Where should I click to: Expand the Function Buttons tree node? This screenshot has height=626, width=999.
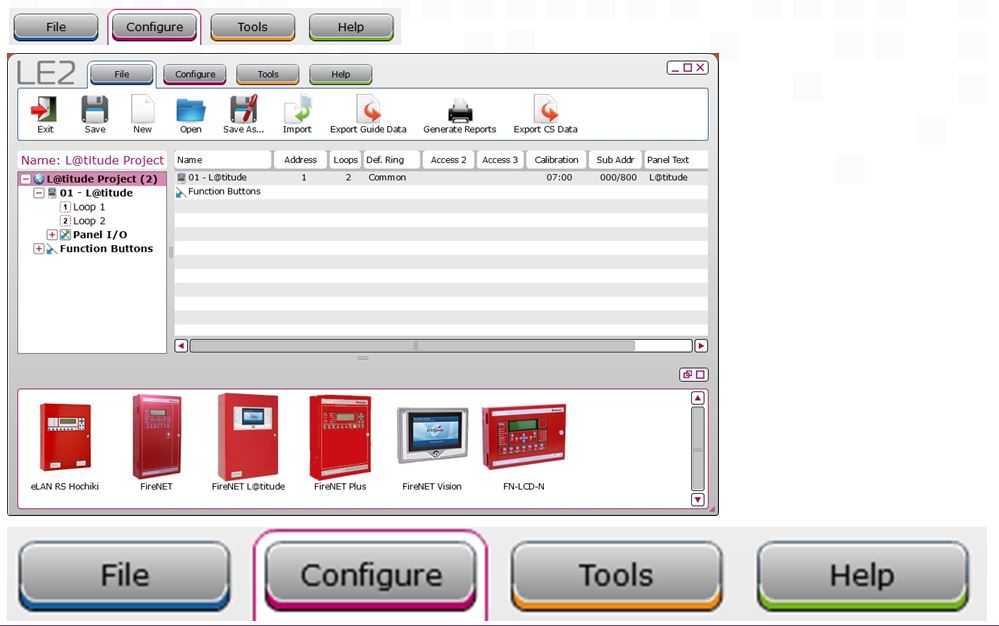click(x=39, y=248)
